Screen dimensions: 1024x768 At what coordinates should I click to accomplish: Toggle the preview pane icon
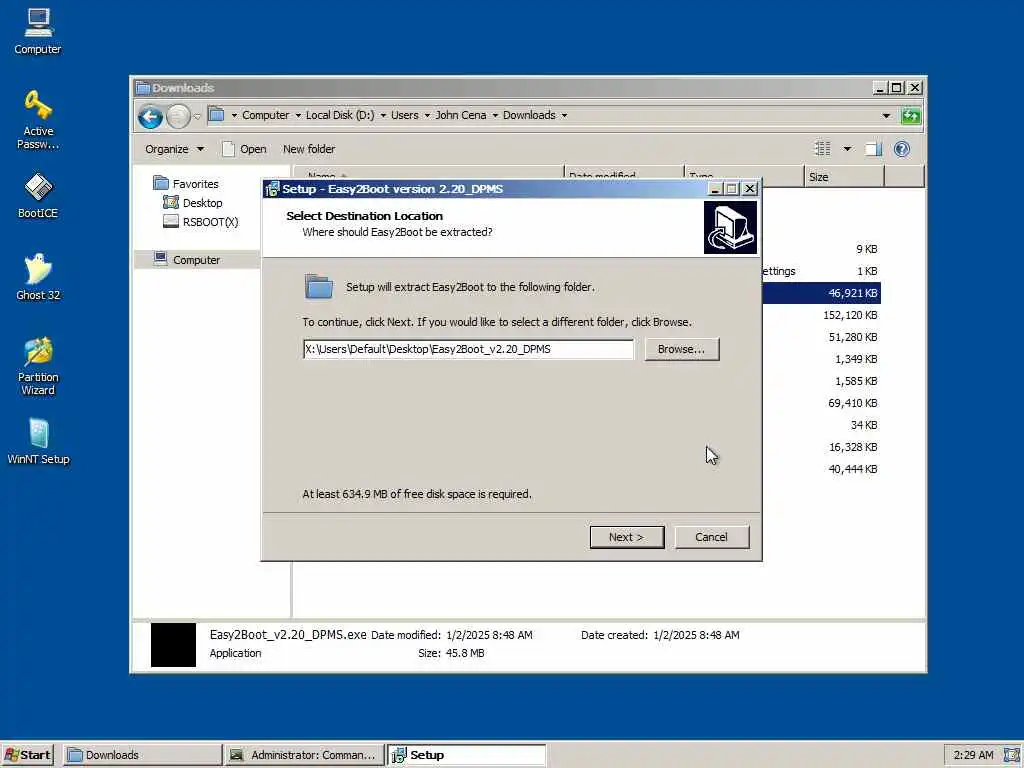tap(873, 150)
